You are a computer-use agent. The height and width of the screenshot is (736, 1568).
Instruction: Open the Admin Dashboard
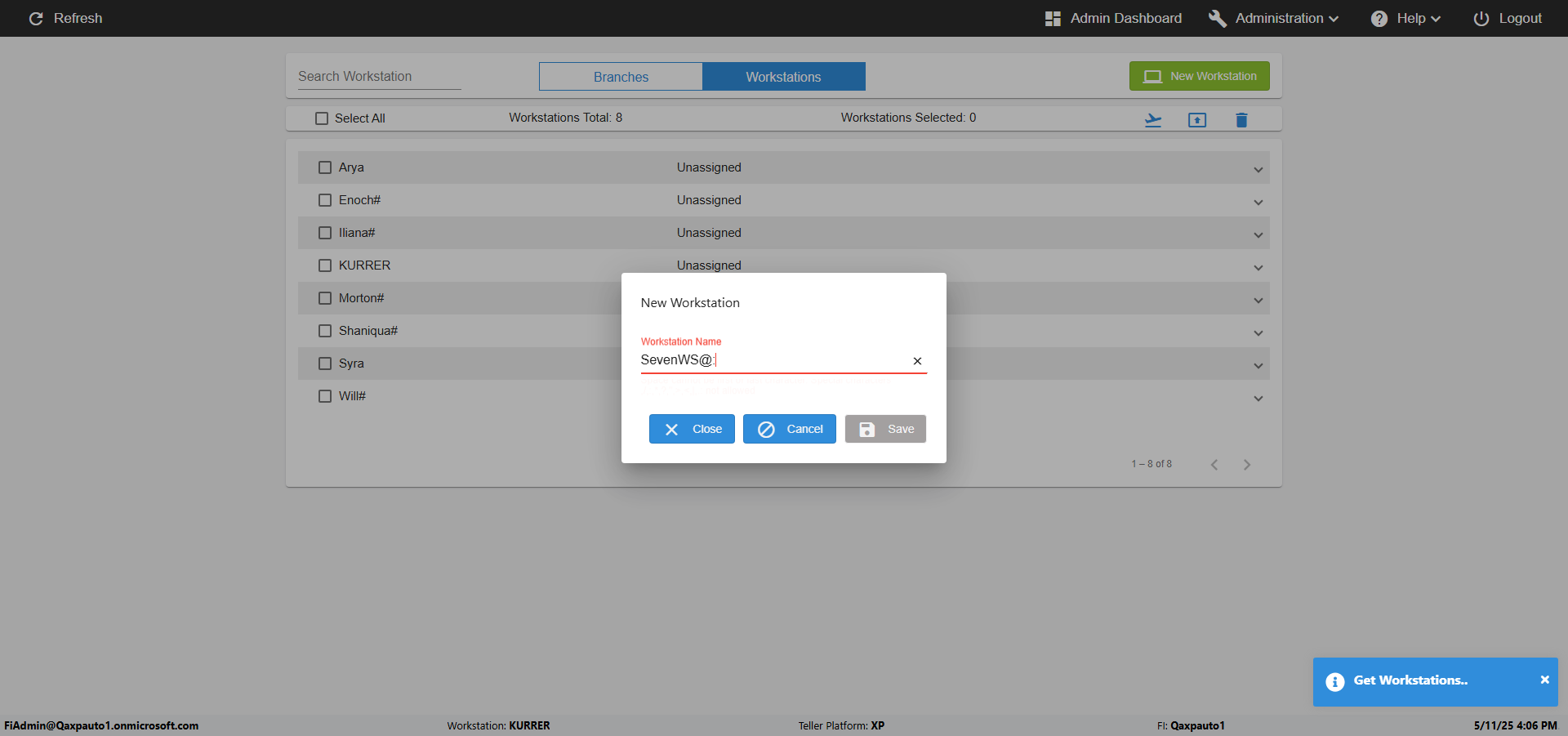[1113, 18]
